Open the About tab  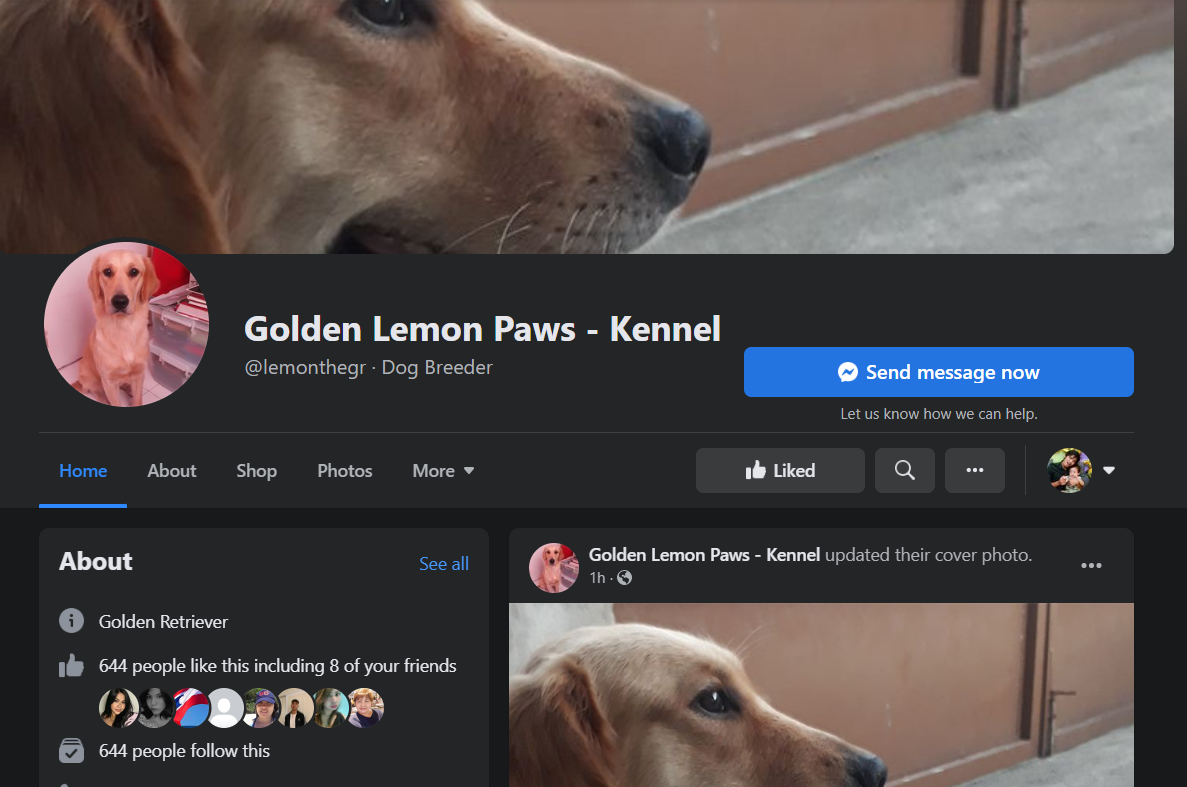coord(171,470)
